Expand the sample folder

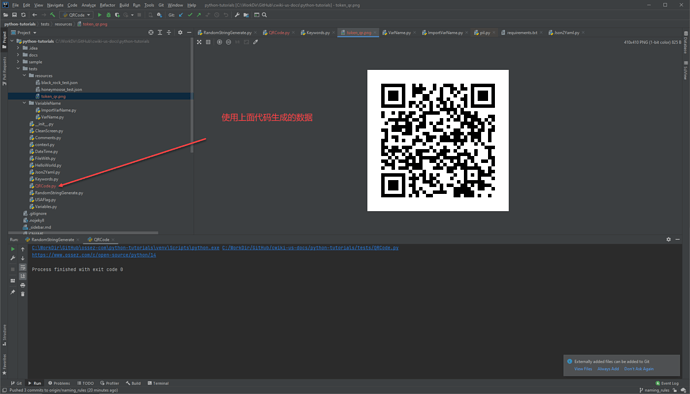[18, 62]
